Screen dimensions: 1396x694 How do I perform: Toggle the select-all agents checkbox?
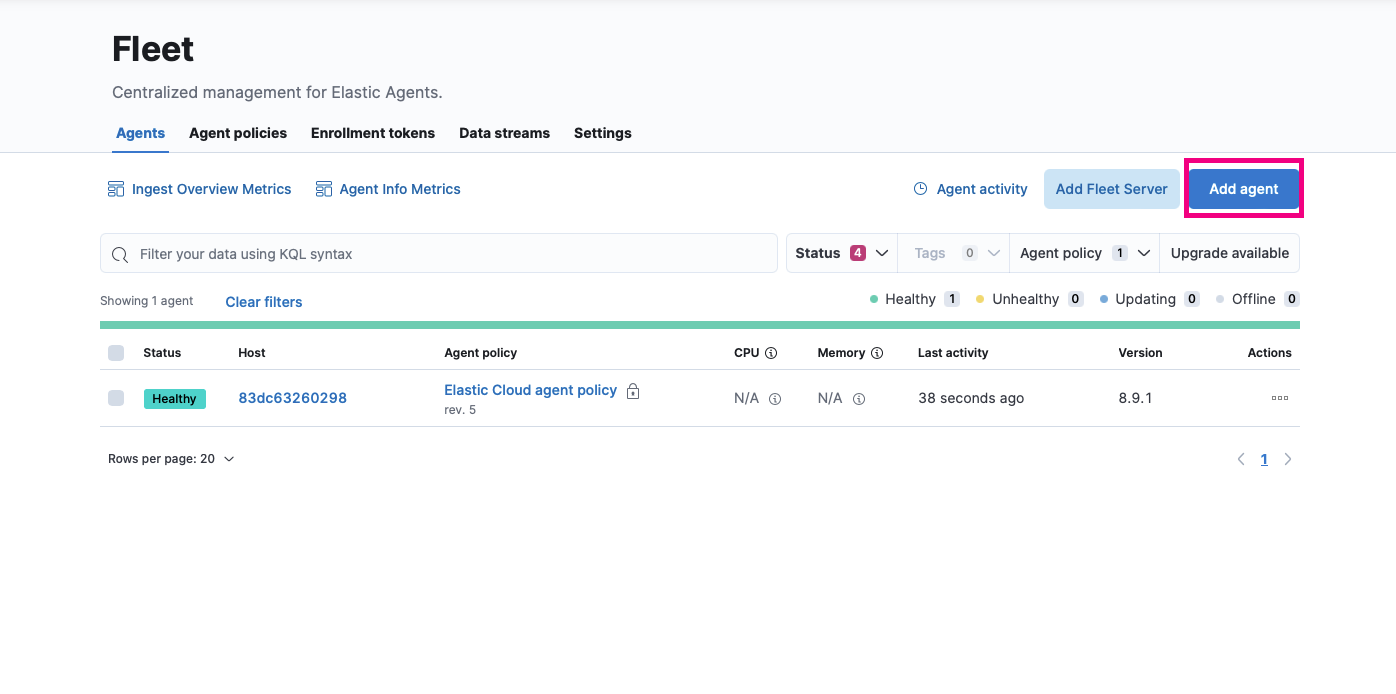pyautogui.click(x=116, y=353)
